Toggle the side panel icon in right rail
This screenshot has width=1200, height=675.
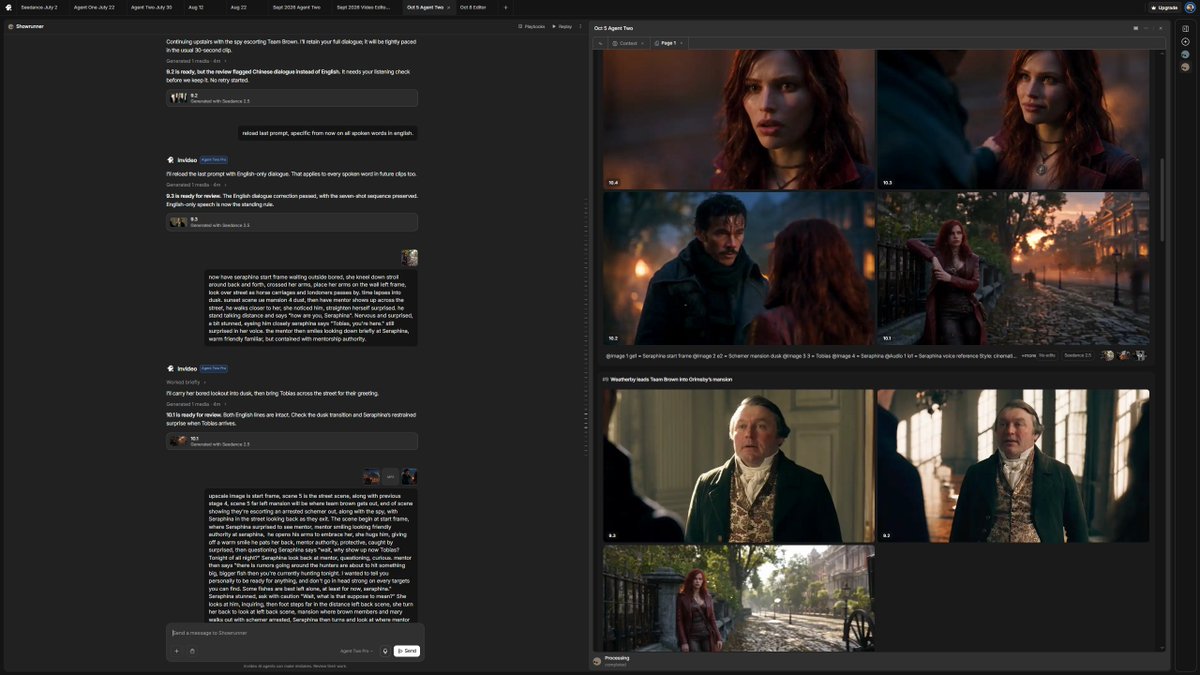pos(1185,28)
